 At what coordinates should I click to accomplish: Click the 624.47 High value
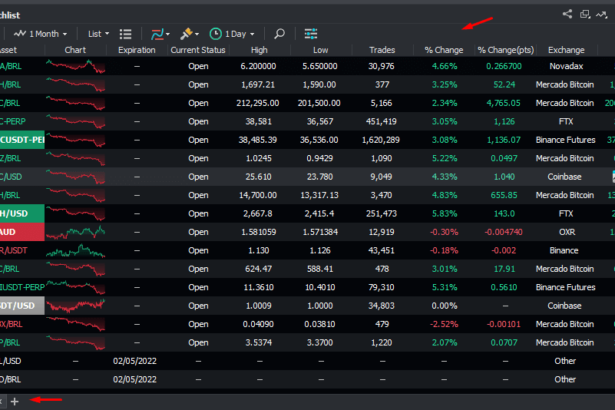258,269
